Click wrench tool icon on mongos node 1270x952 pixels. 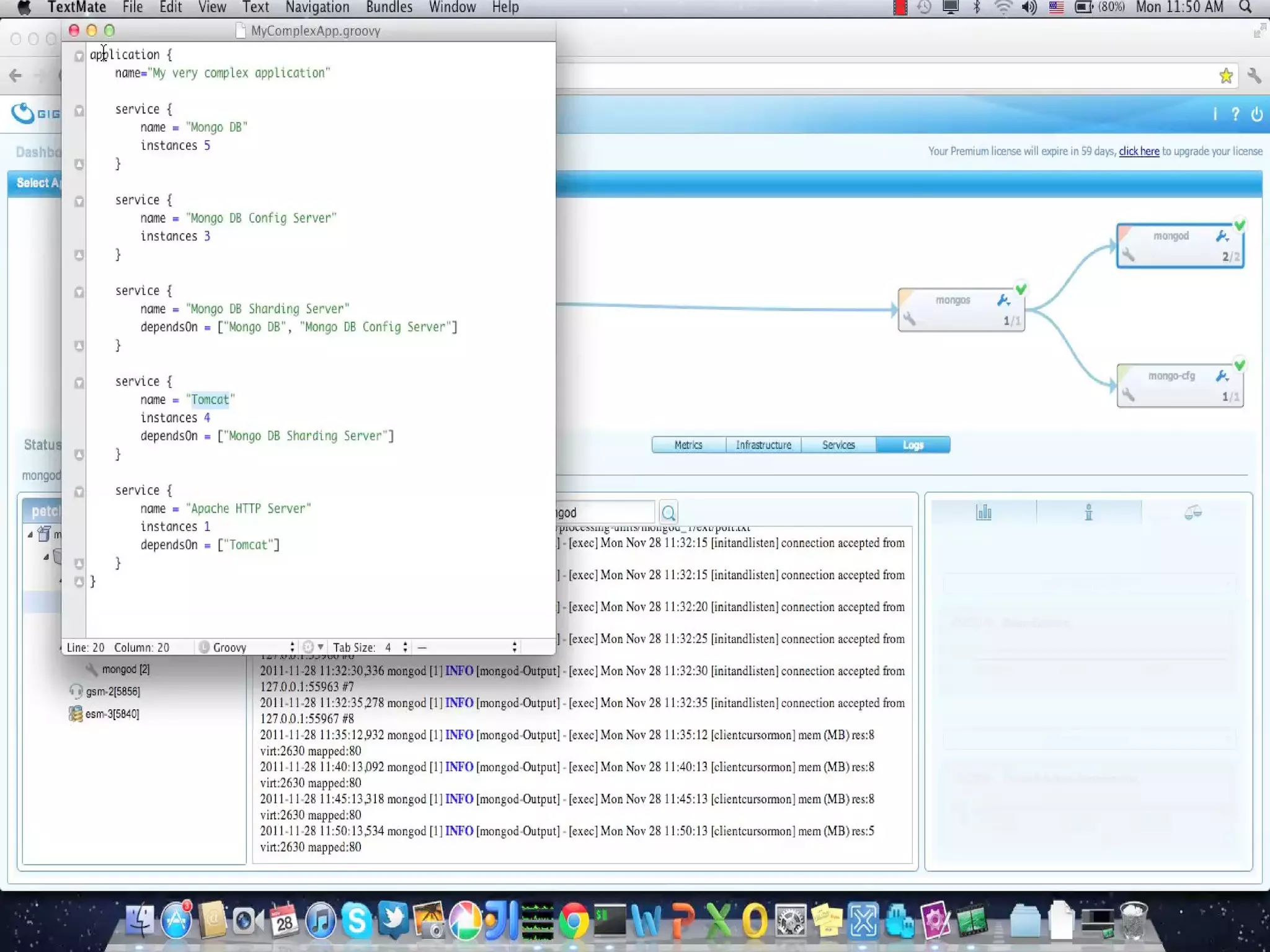coord(1003,301)
